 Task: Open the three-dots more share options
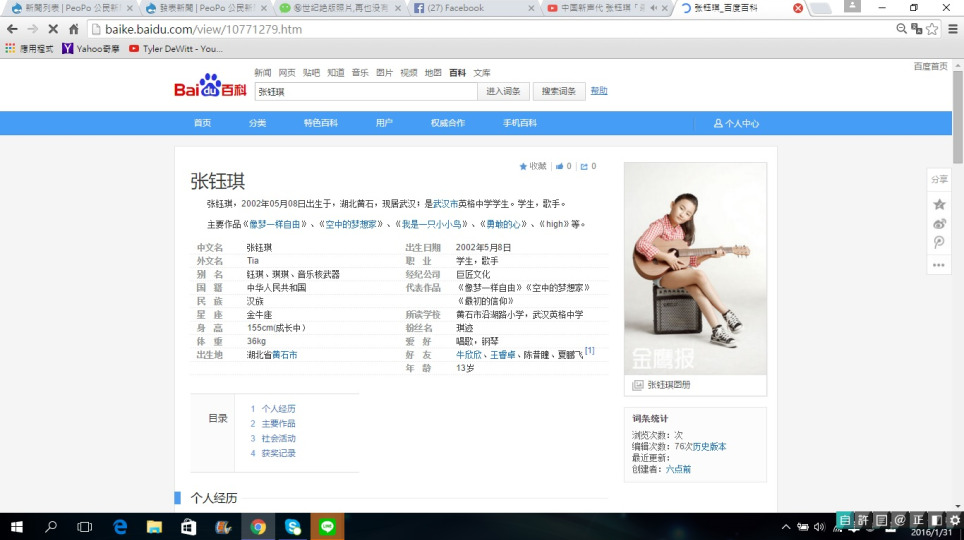click(x=939, y=265)
